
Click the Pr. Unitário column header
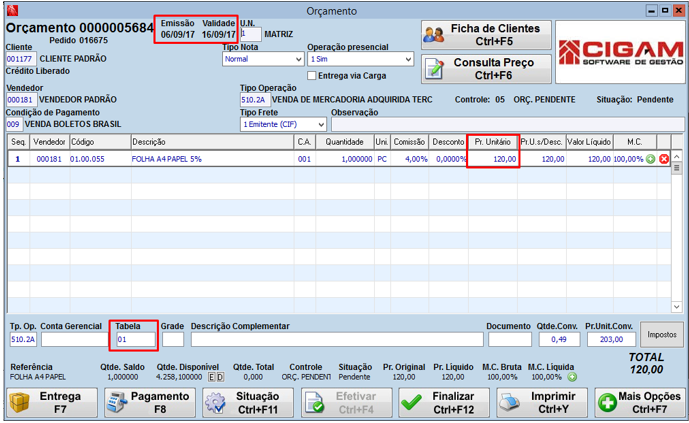[x=493, y=142]
